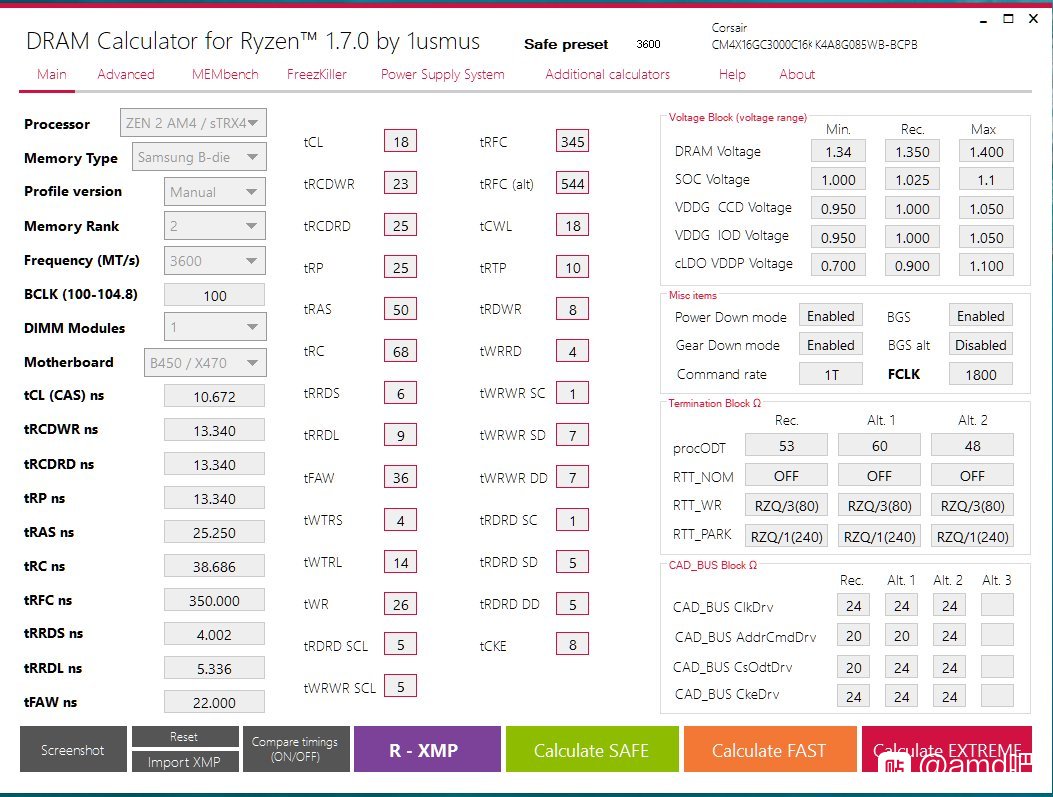
Task: Go to the FreezKiller tab
Action: pyautogui.click(x=317, y=75)
